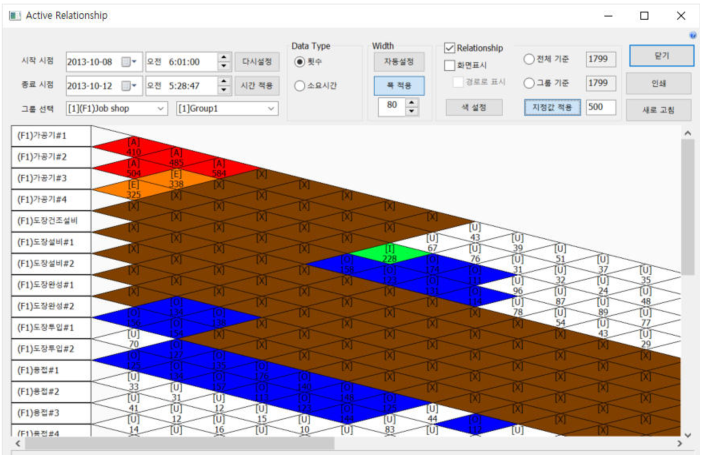This screenshot has width=702, height=455.
Task: Click the green cell labeled 228
Action: pyautogui.click(x=390, y=253)
